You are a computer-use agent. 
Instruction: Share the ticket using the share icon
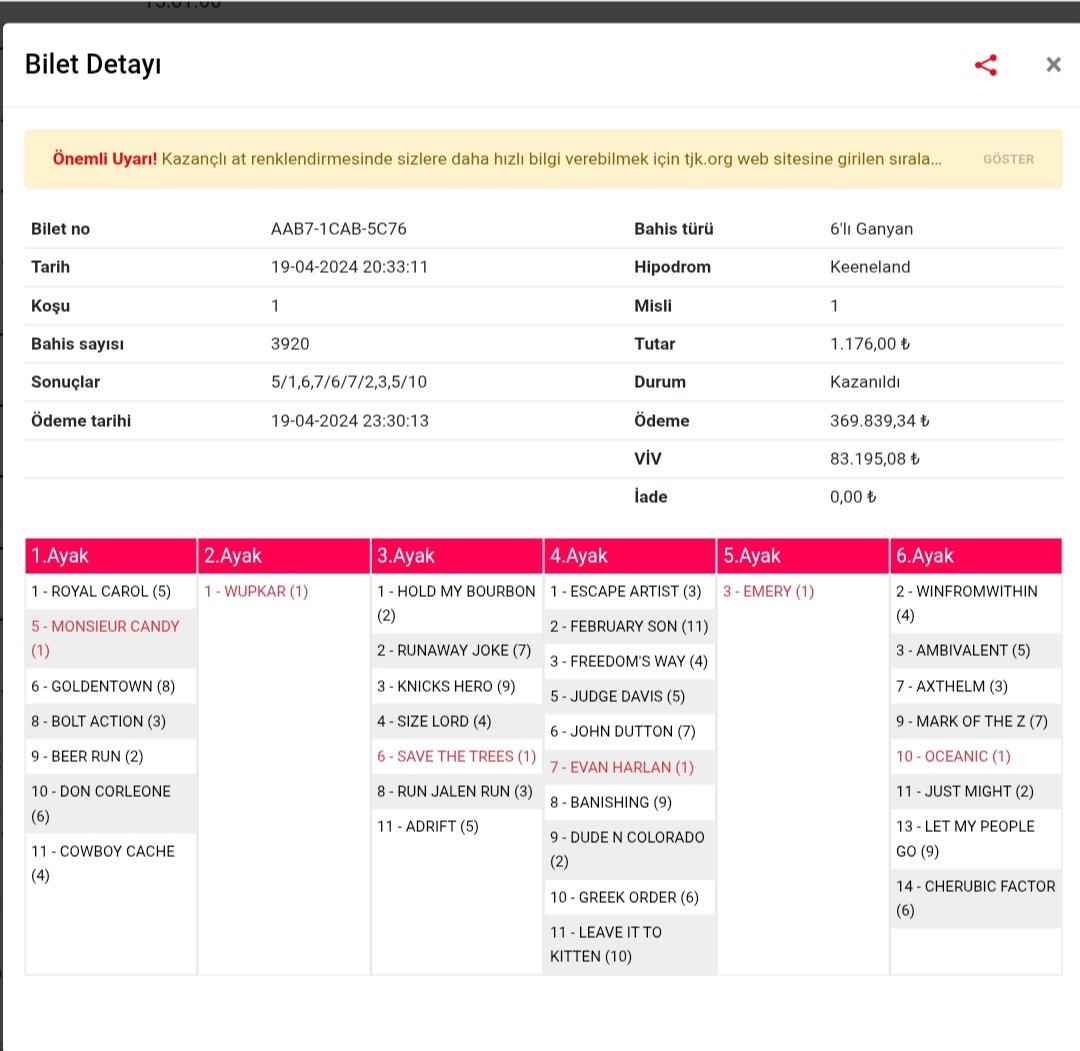[x=986, y=65]
